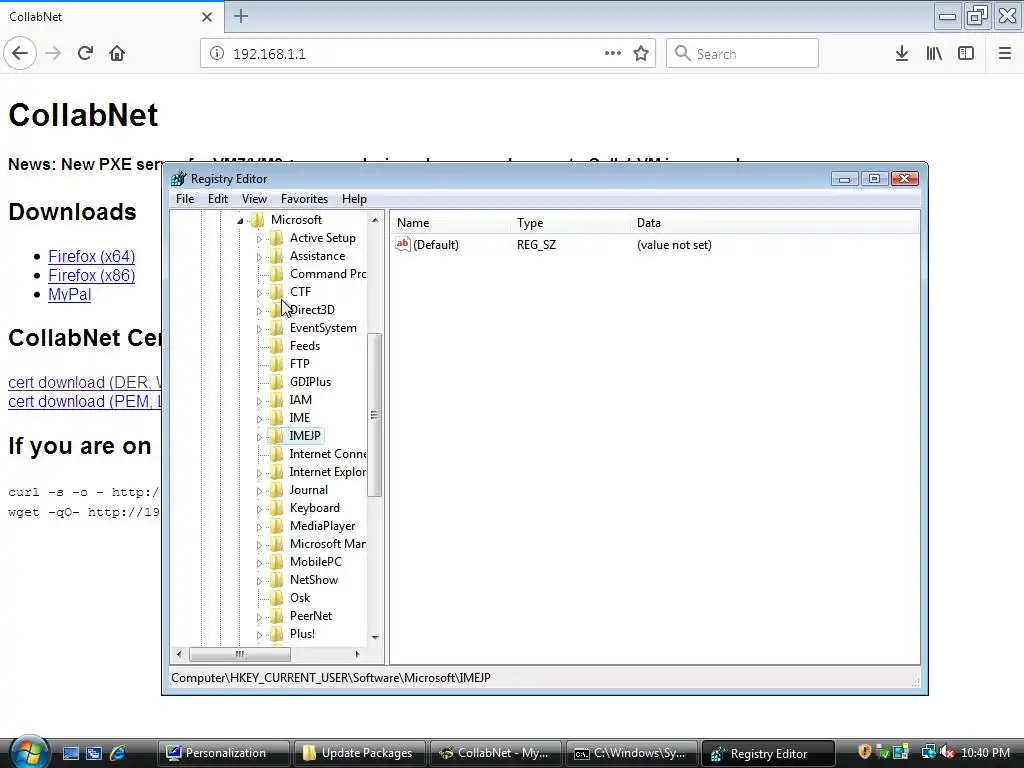Click tree scrollbar down arrow
The height and width of the screenshot is (768, 1024).
[375, 637]
